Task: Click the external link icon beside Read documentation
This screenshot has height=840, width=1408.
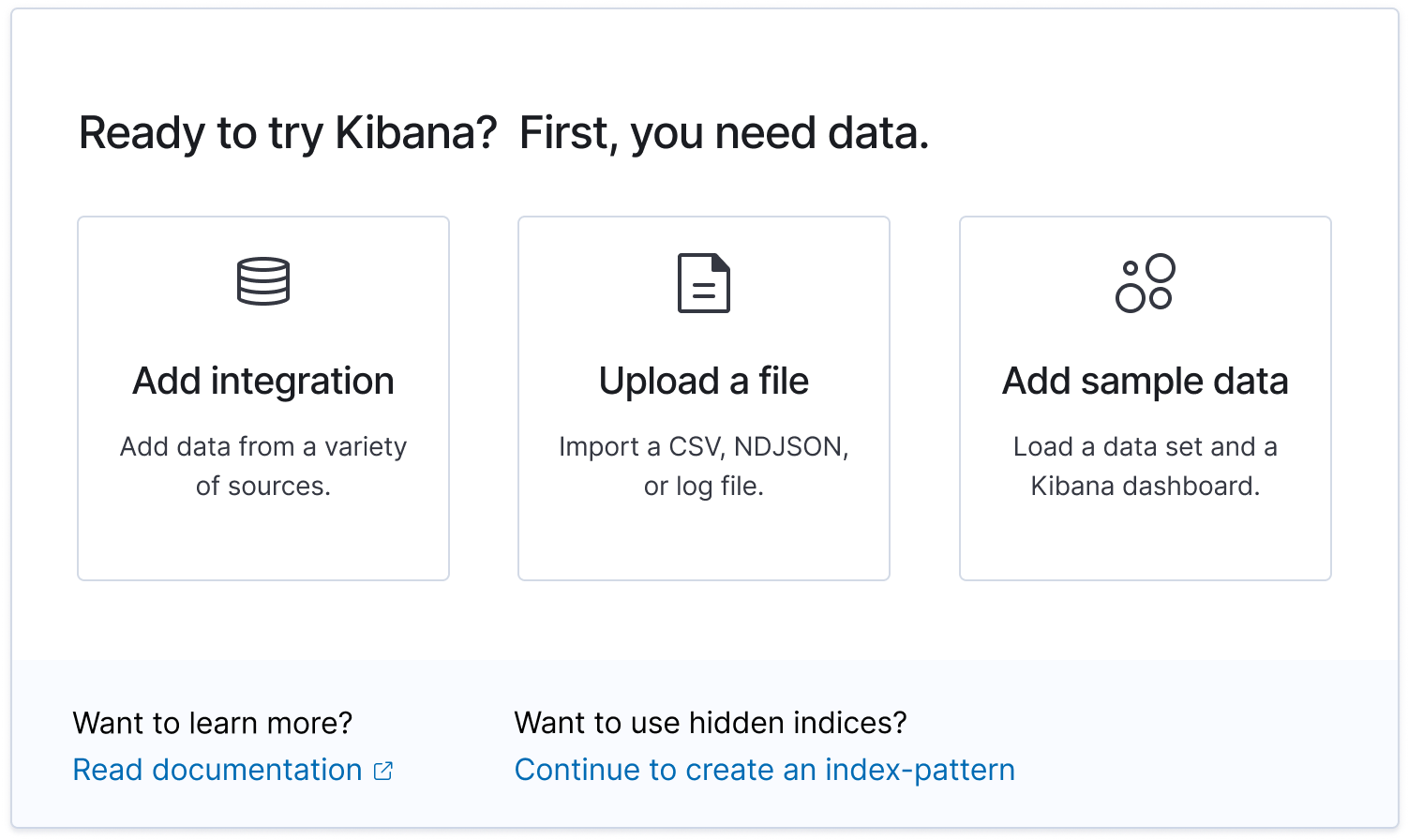Action: click(383, 771)
